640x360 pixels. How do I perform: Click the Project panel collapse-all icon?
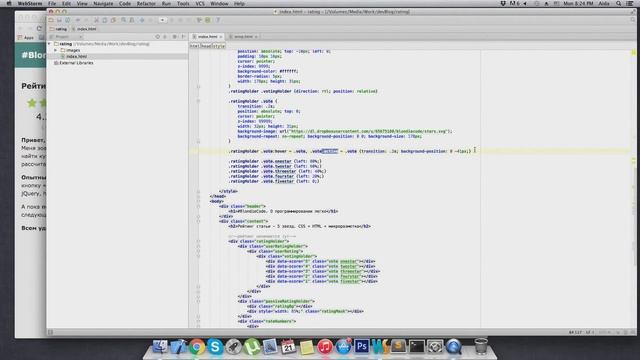[x=165, y=37]
